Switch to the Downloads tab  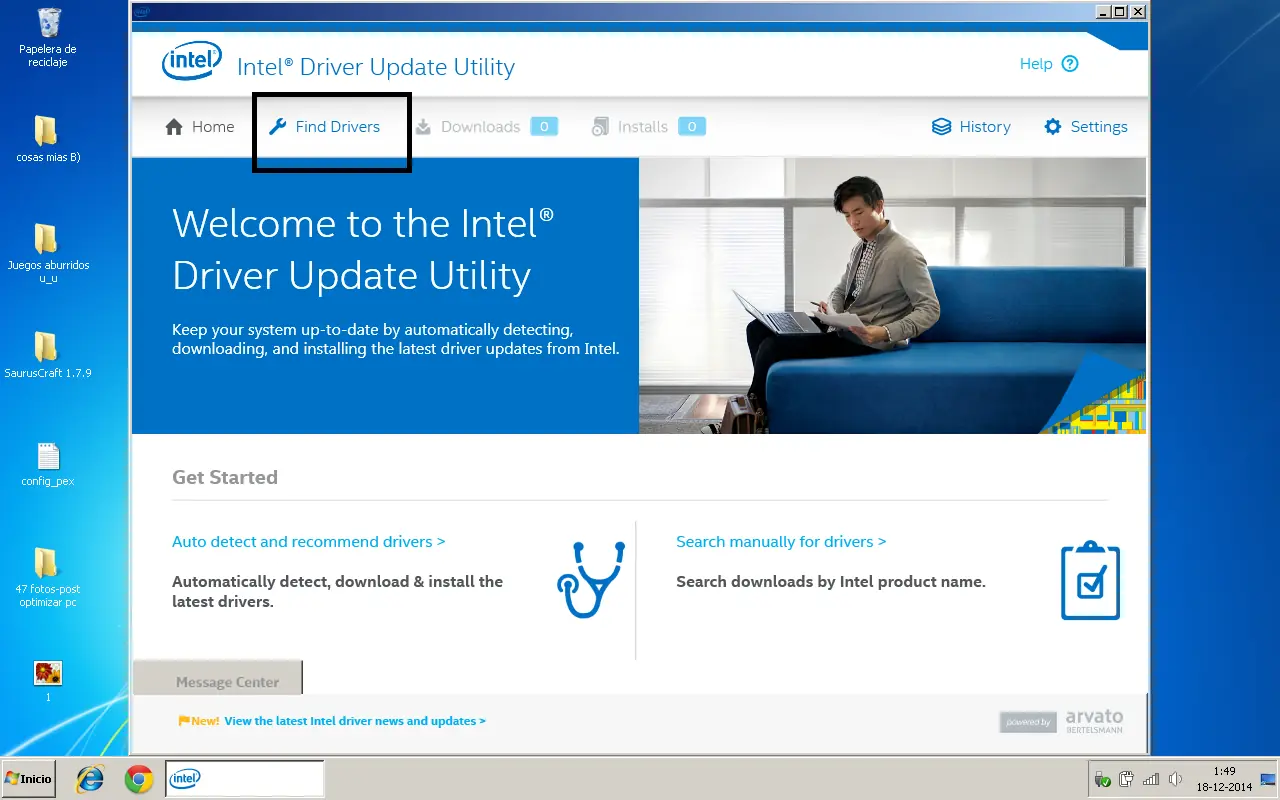click(x=486, y=127)
